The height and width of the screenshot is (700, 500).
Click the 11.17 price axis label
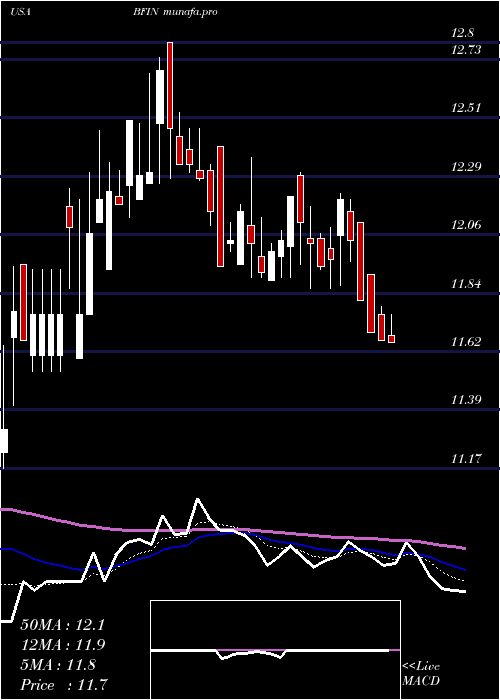click(466, 458)
